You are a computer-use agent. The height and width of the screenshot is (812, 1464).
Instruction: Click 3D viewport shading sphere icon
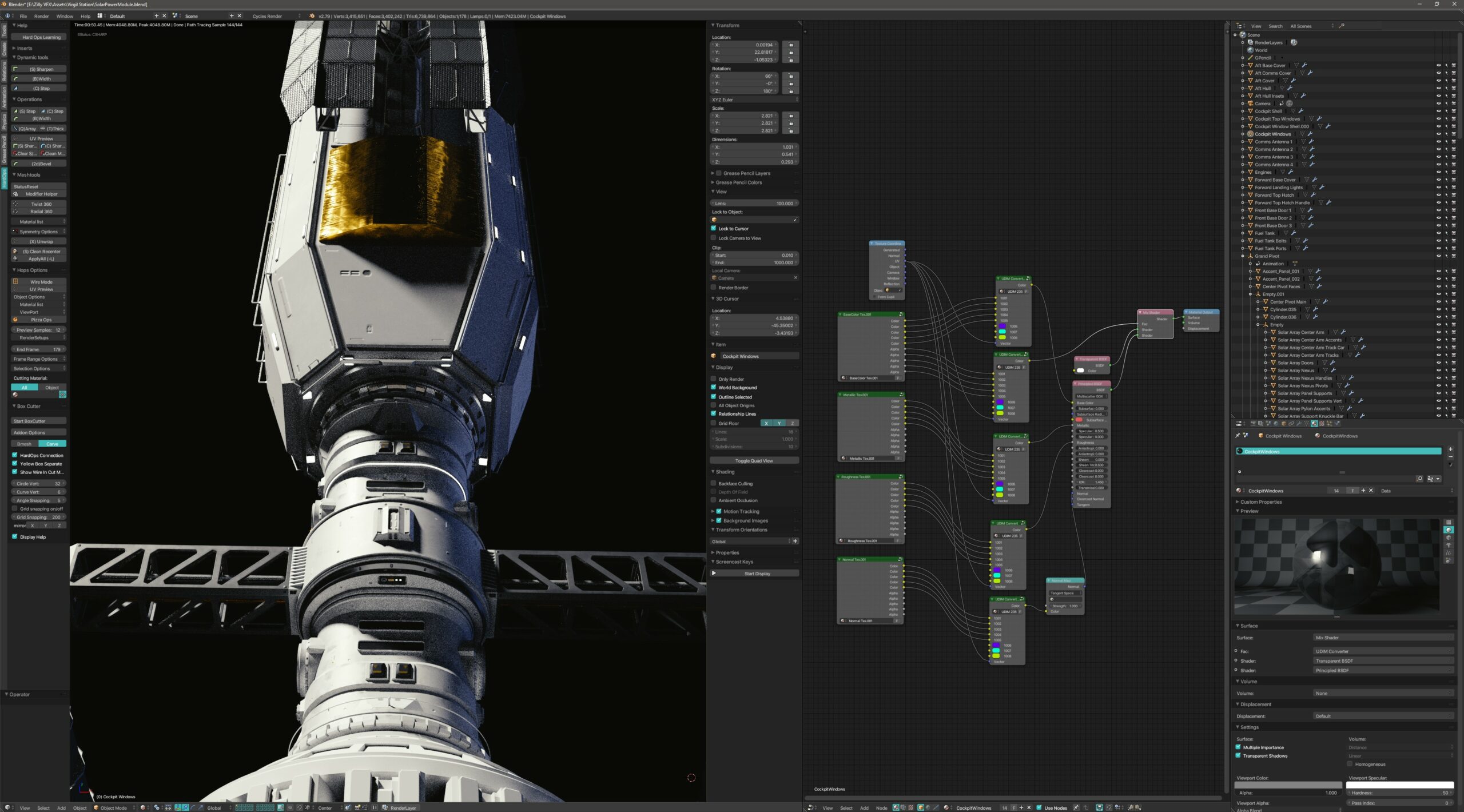pyautogui.click(x=142, y=808)
